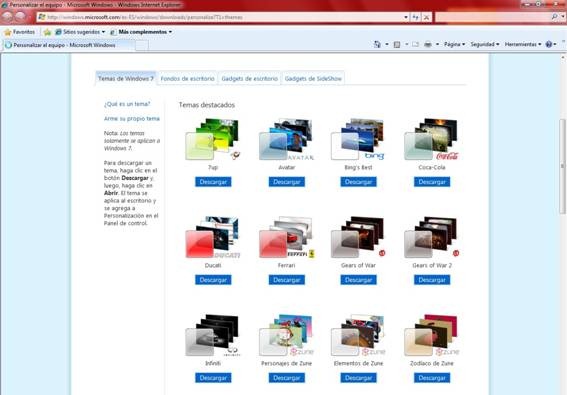Download the Gears of War theme
This screenshot has height=395, width=567.
pos(358,280)
